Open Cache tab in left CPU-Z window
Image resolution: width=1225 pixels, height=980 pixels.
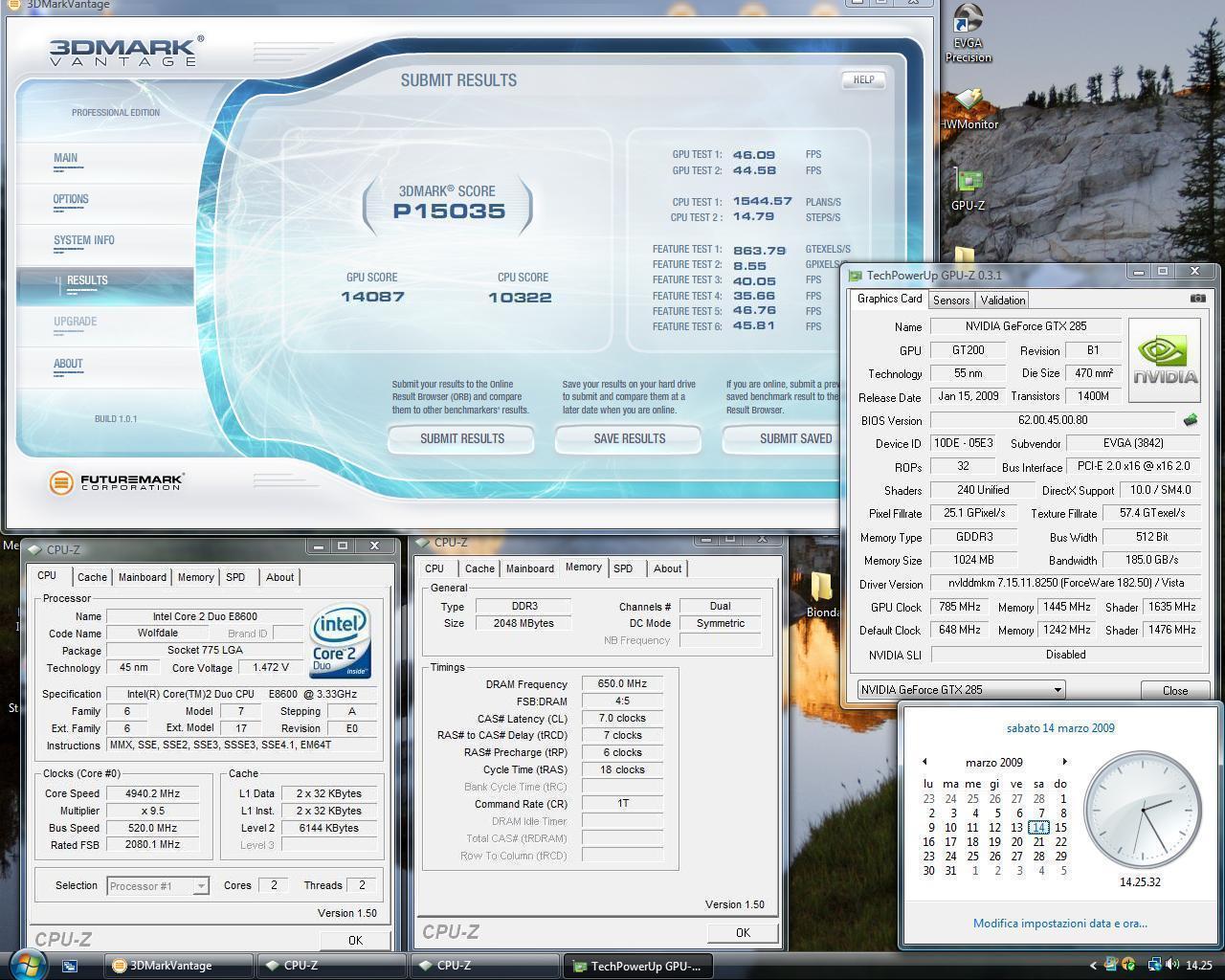pyautogui.click(x=92, y=577)
